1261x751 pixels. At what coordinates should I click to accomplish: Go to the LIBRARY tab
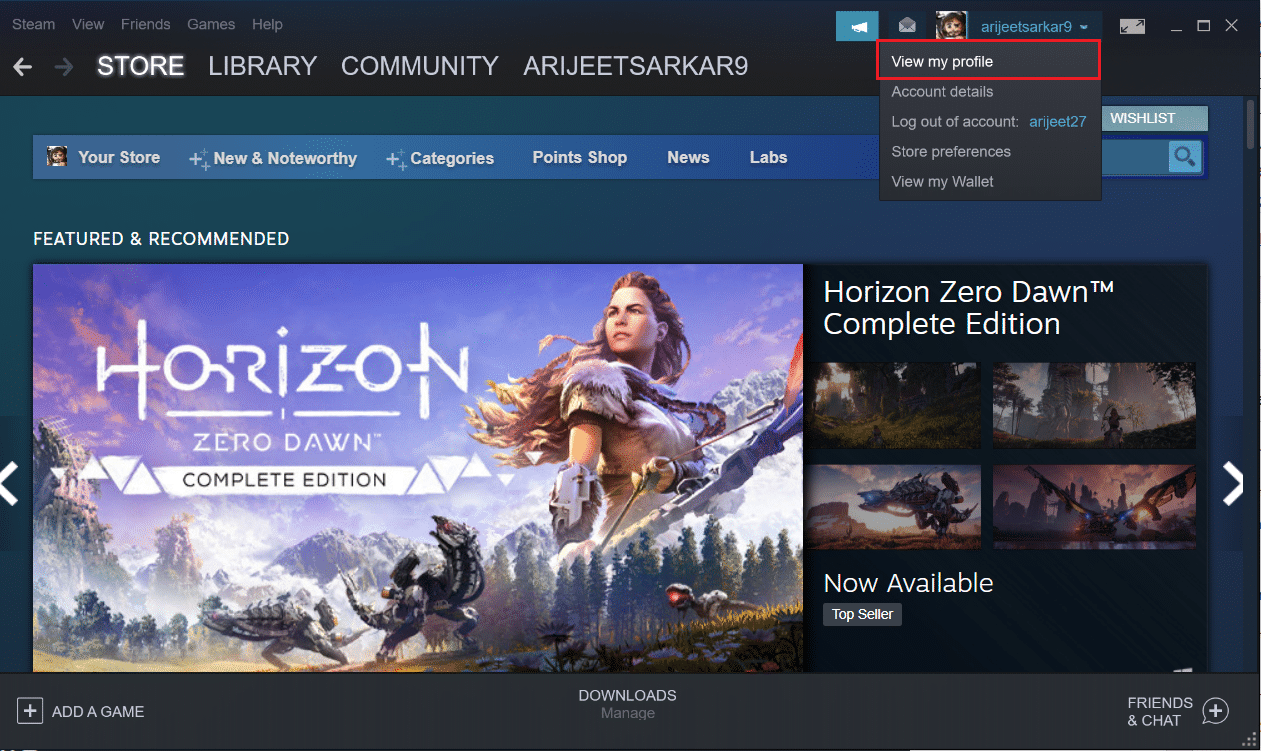(262, 66)
